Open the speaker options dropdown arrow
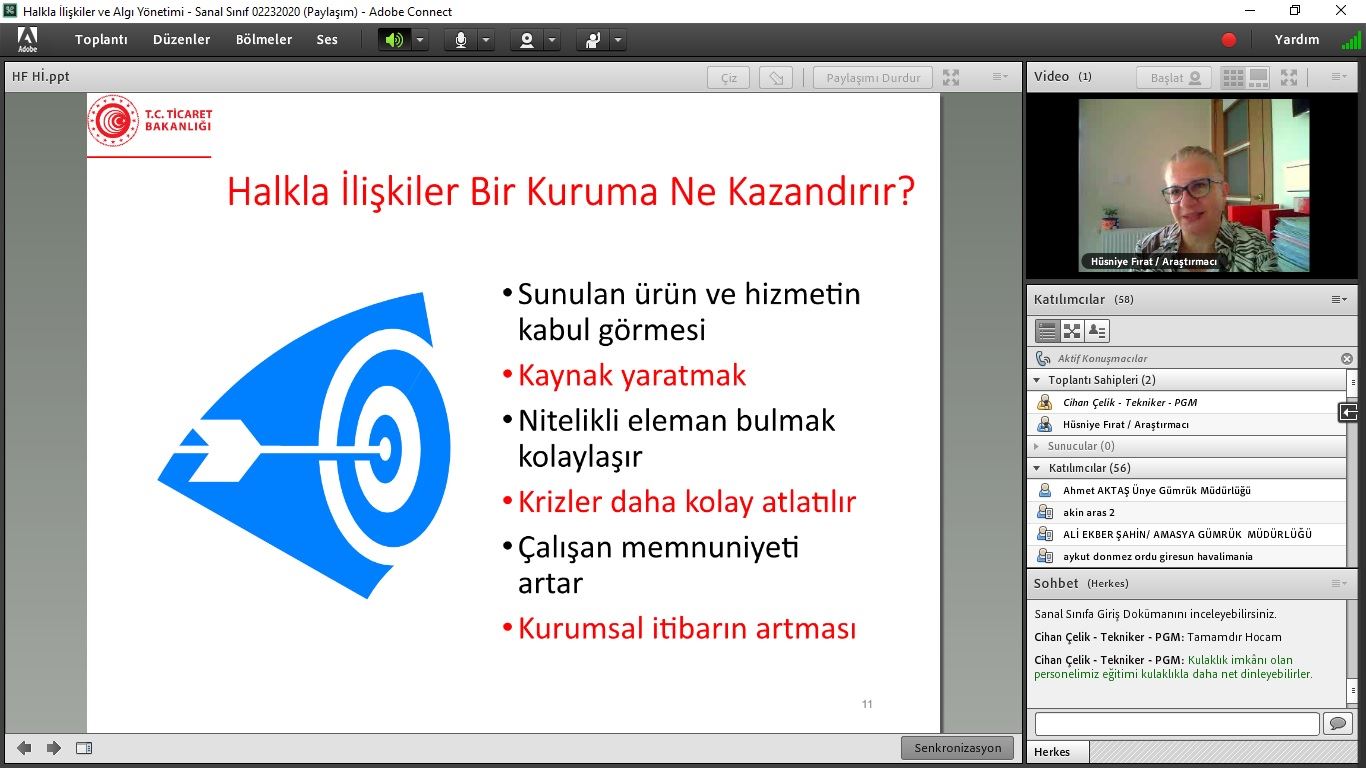This screenshot has width=1366, height=768. click(x=420, y=40)
